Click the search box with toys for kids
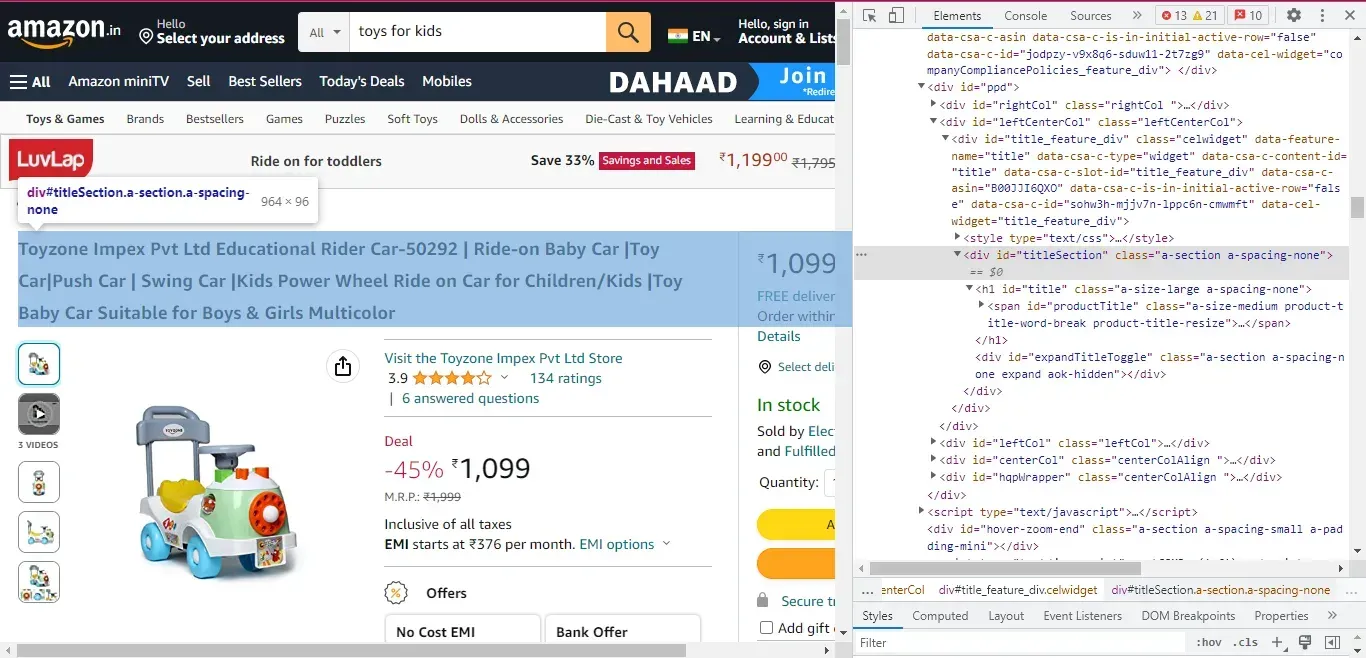This screenshot has width=1366, height=658. coord(477,32)
